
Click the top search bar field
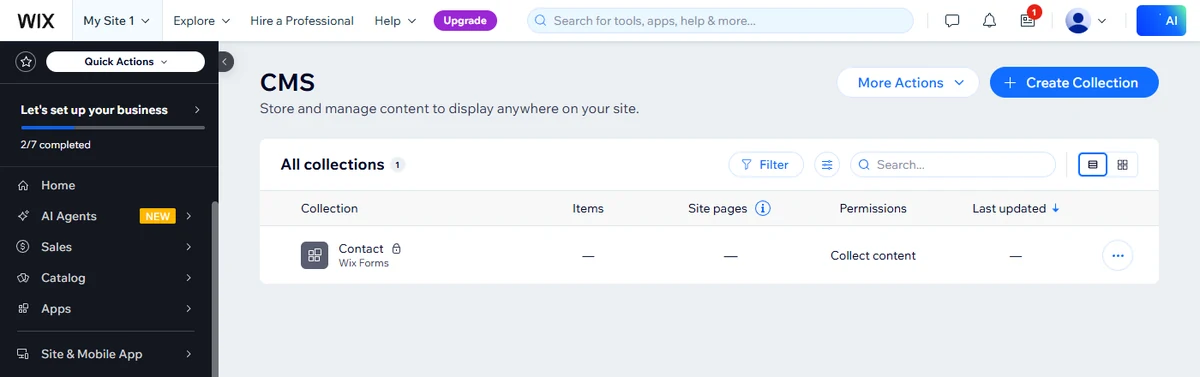pyautogui.click(x=720, y=20)
